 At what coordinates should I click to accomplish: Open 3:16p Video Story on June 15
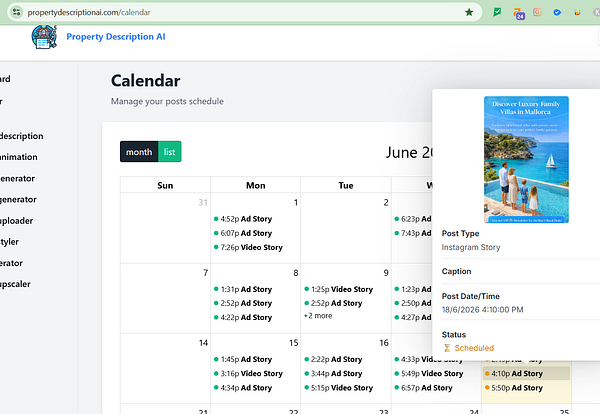click(x=255, y=373)
